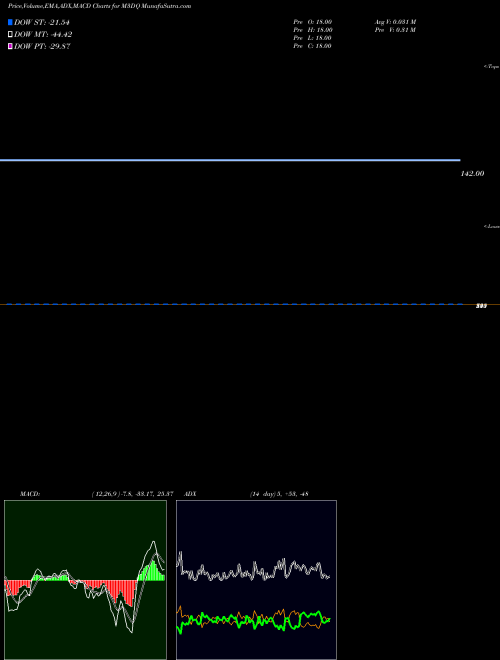Click the Avg V volume value
The height and width of the screenshot is (660, 500).
coord(396,22)
